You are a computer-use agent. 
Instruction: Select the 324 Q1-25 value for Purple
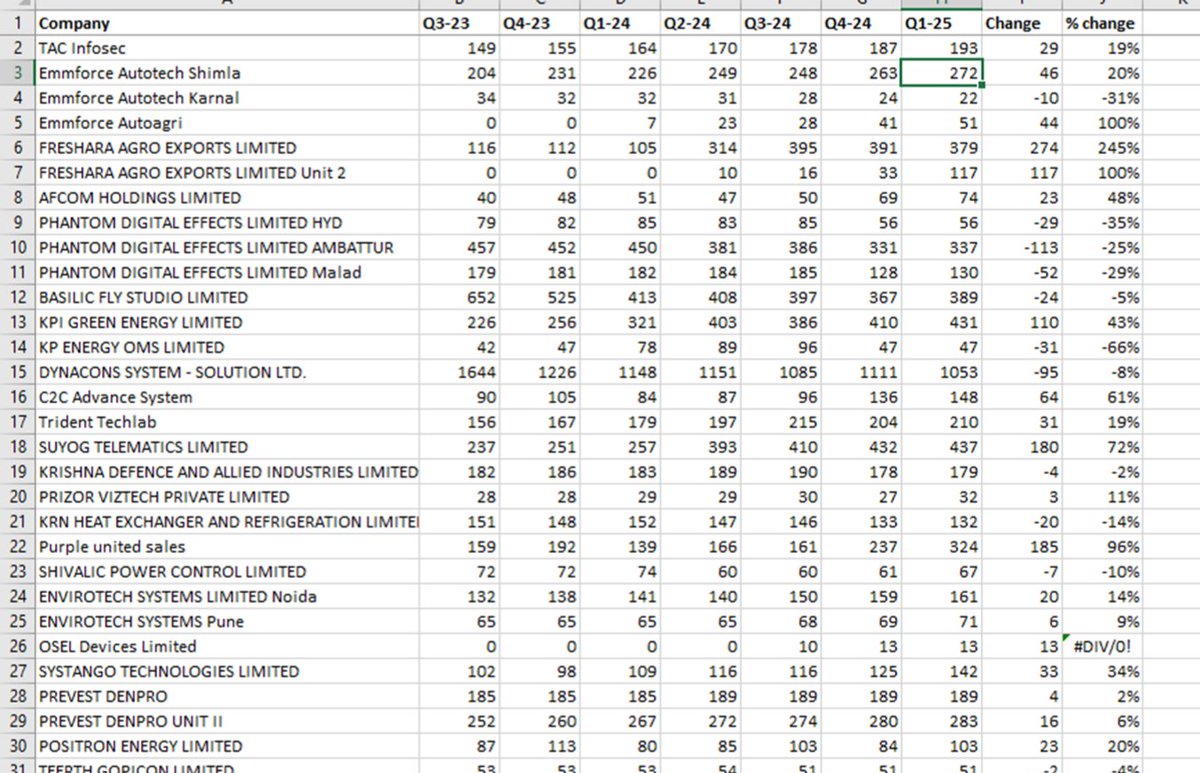pos(941,547)
